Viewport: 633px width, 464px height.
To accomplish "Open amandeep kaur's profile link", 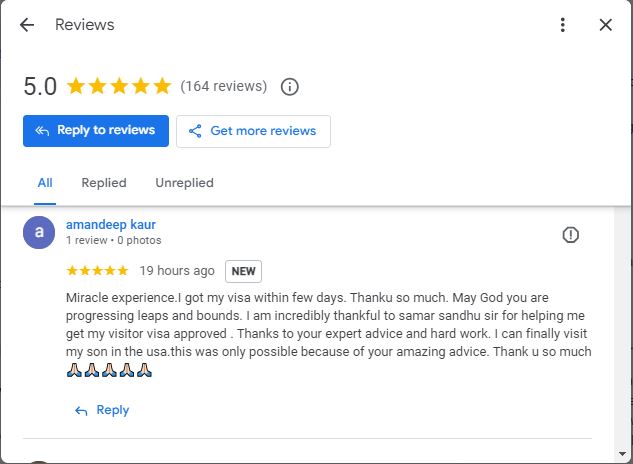I will [111, 225].
